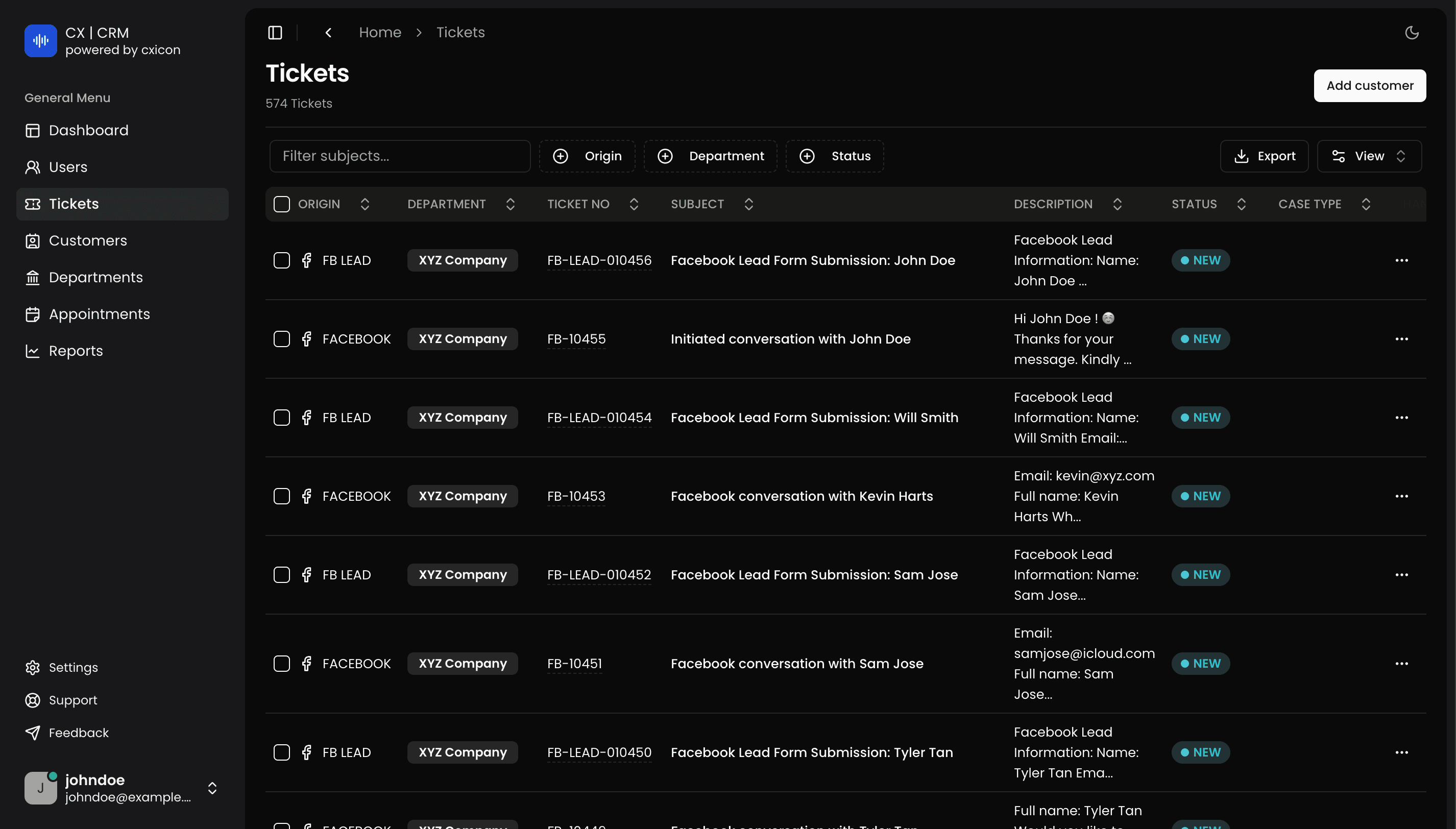Click the johndoe avatar thumbnail
The height and width of the screenshot is (829, 1456).
40,788
